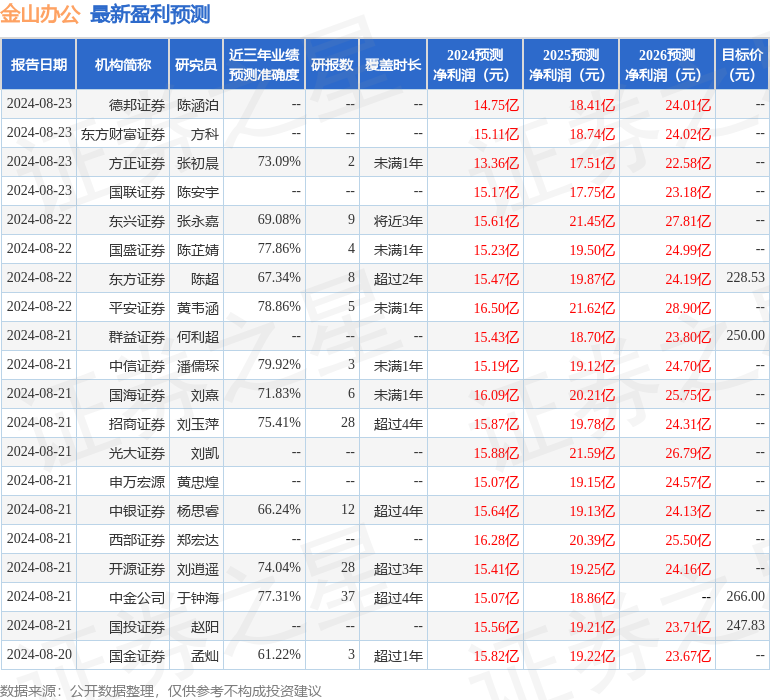Viewport: 770px width, 700px height.
Task: Select the 2024预测净利润 column header
Action: (475, 64)
